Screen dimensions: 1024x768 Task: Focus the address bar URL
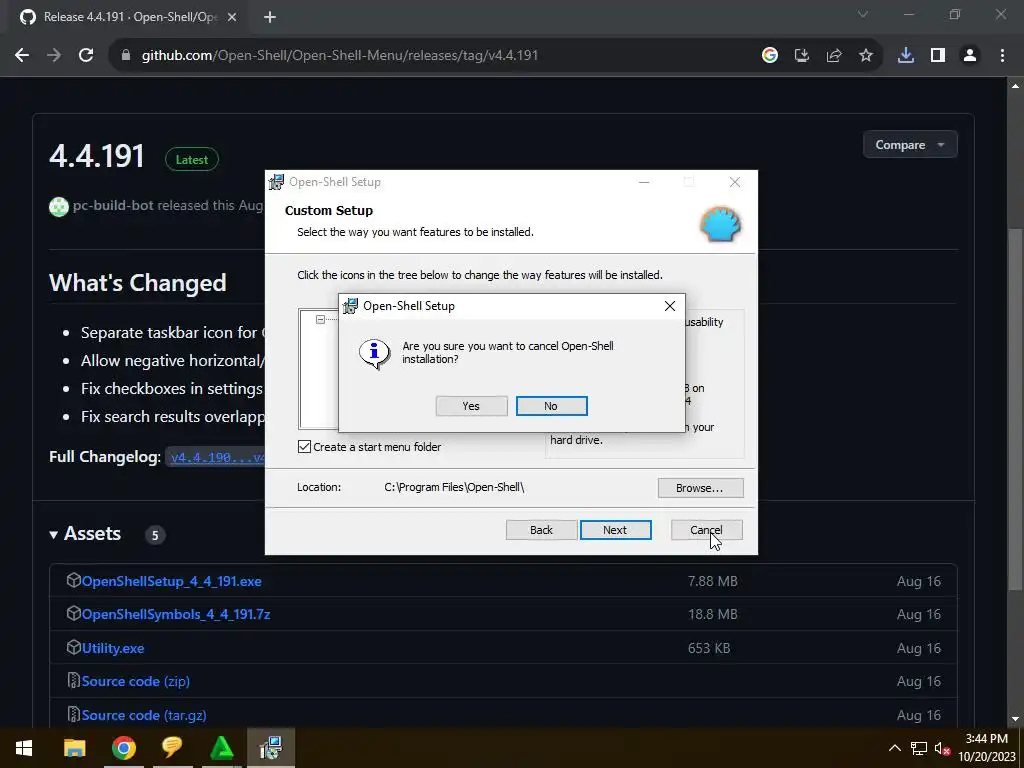pos(340,56)
